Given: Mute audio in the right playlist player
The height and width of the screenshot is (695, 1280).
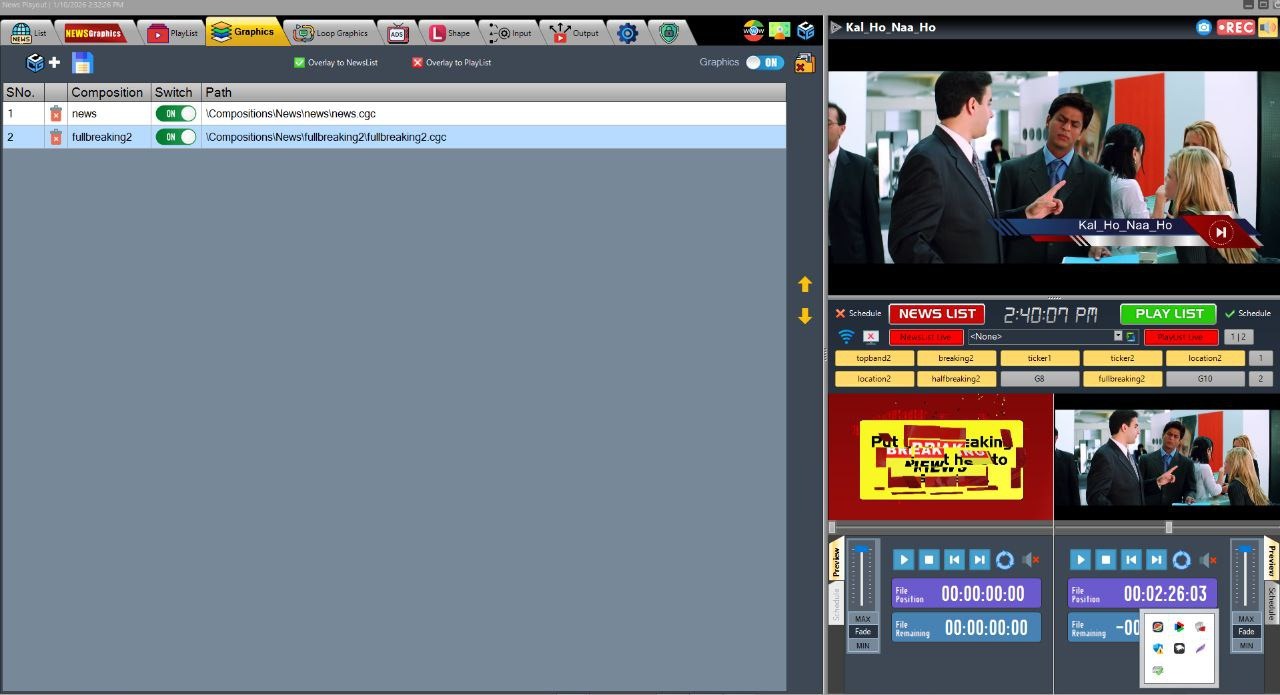Looking at the screenshot, I should (1208, 560).
